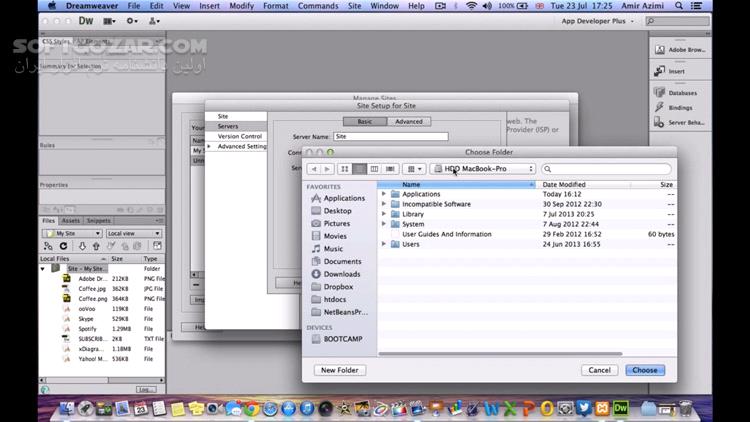The width and height of the screenshot is (750, 422).
Task: Select Downloads in Favorites sidebar
Action: coord(336,274)
